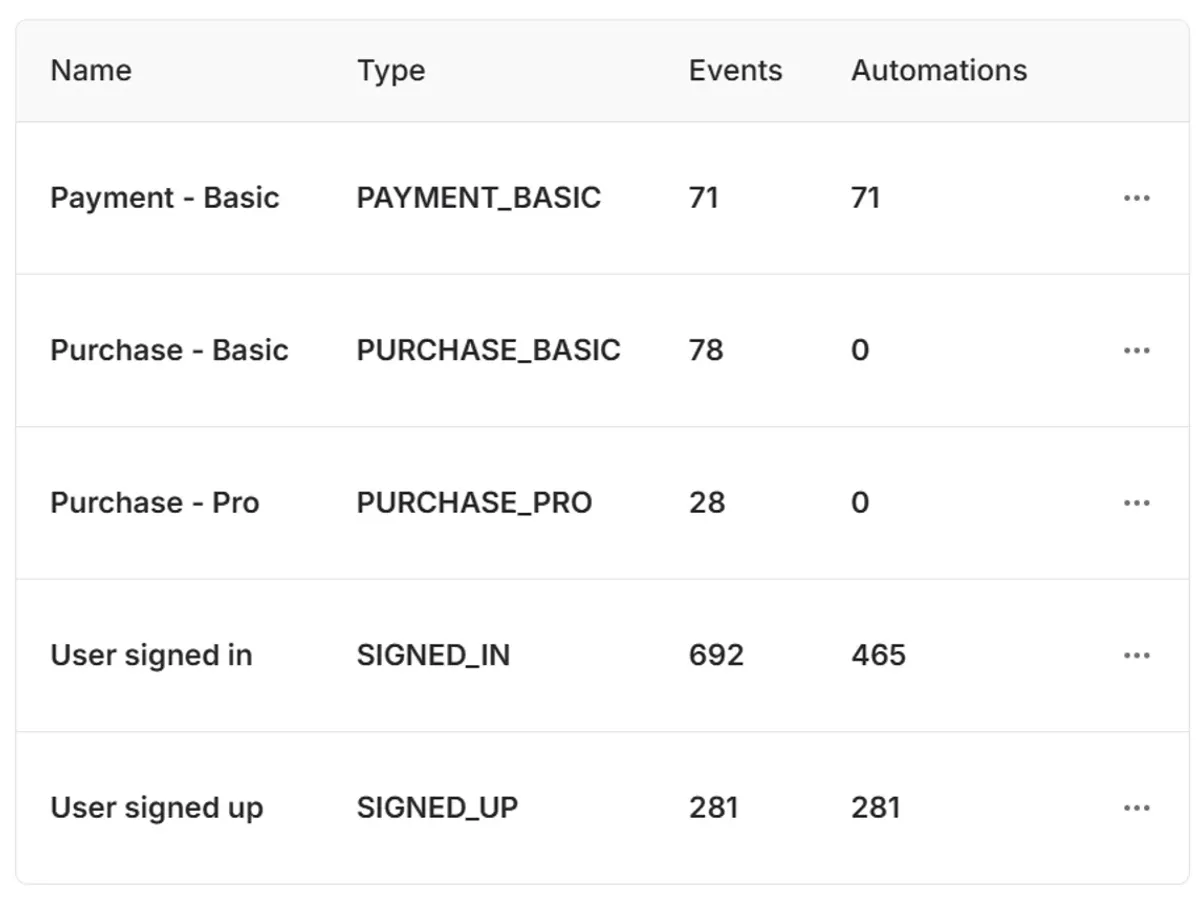Open the User signed in event
Screen dimensions: 1200x900
151,656
